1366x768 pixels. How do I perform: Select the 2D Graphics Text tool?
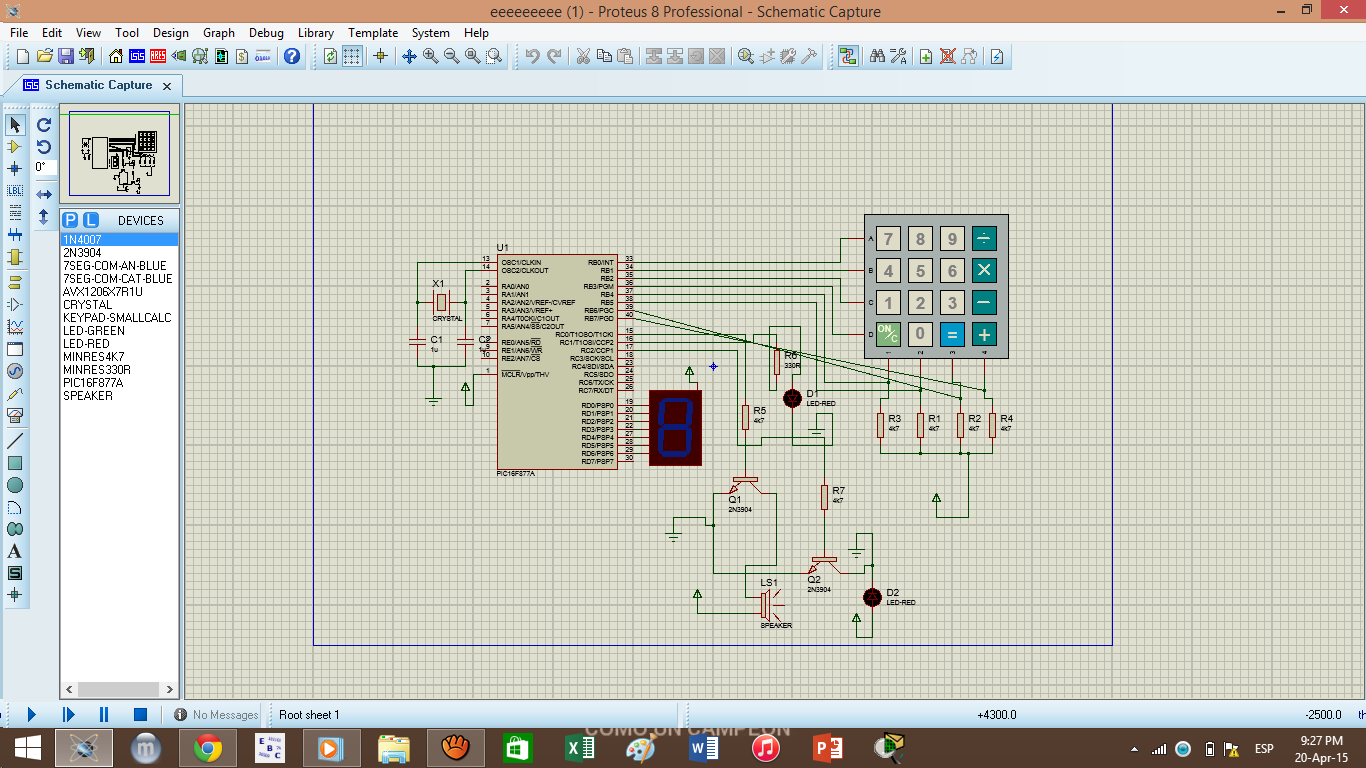click(x=15, y=551)
